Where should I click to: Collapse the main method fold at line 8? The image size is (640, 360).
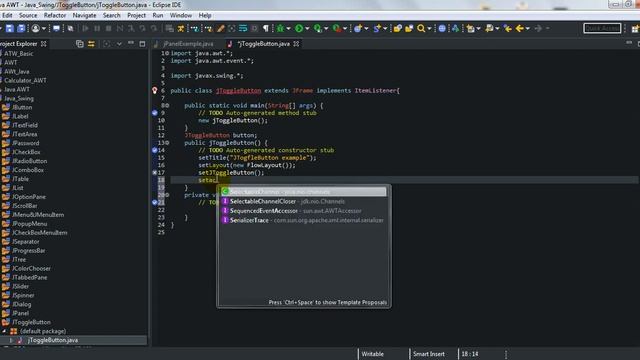tap(167, 106)
